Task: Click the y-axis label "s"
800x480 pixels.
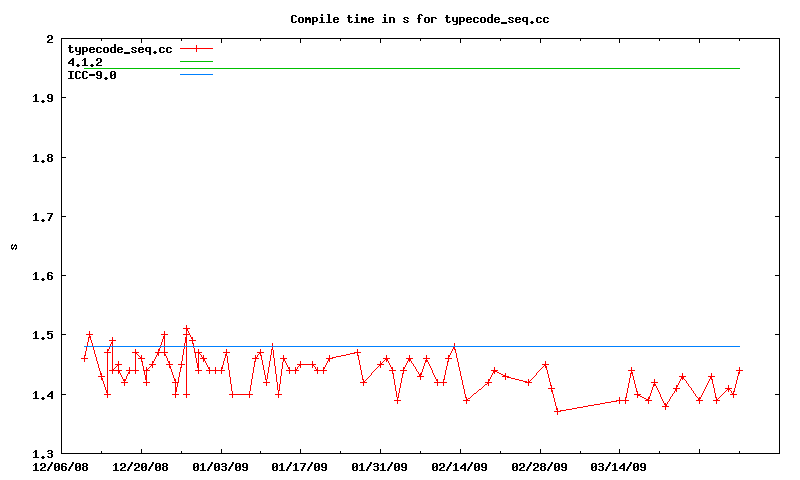Action: [13, 246]
